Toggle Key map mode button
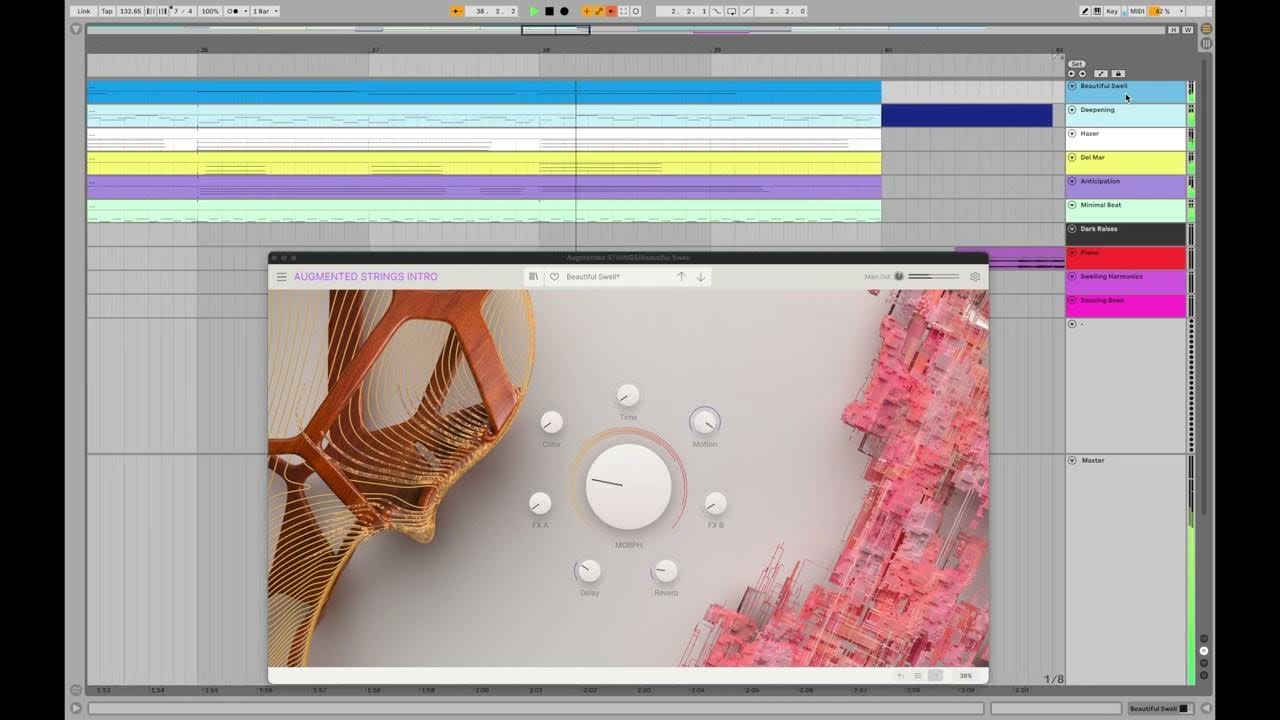 coord(1112,11)
